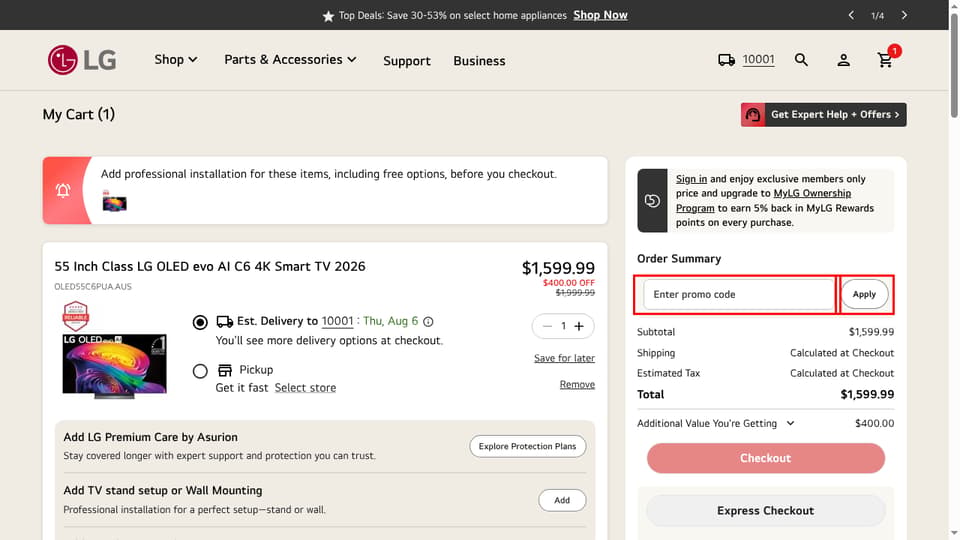This screenshot has height=540, width=960.
Task: Open the shopping cart icon
Action: (x=885, y=60)
